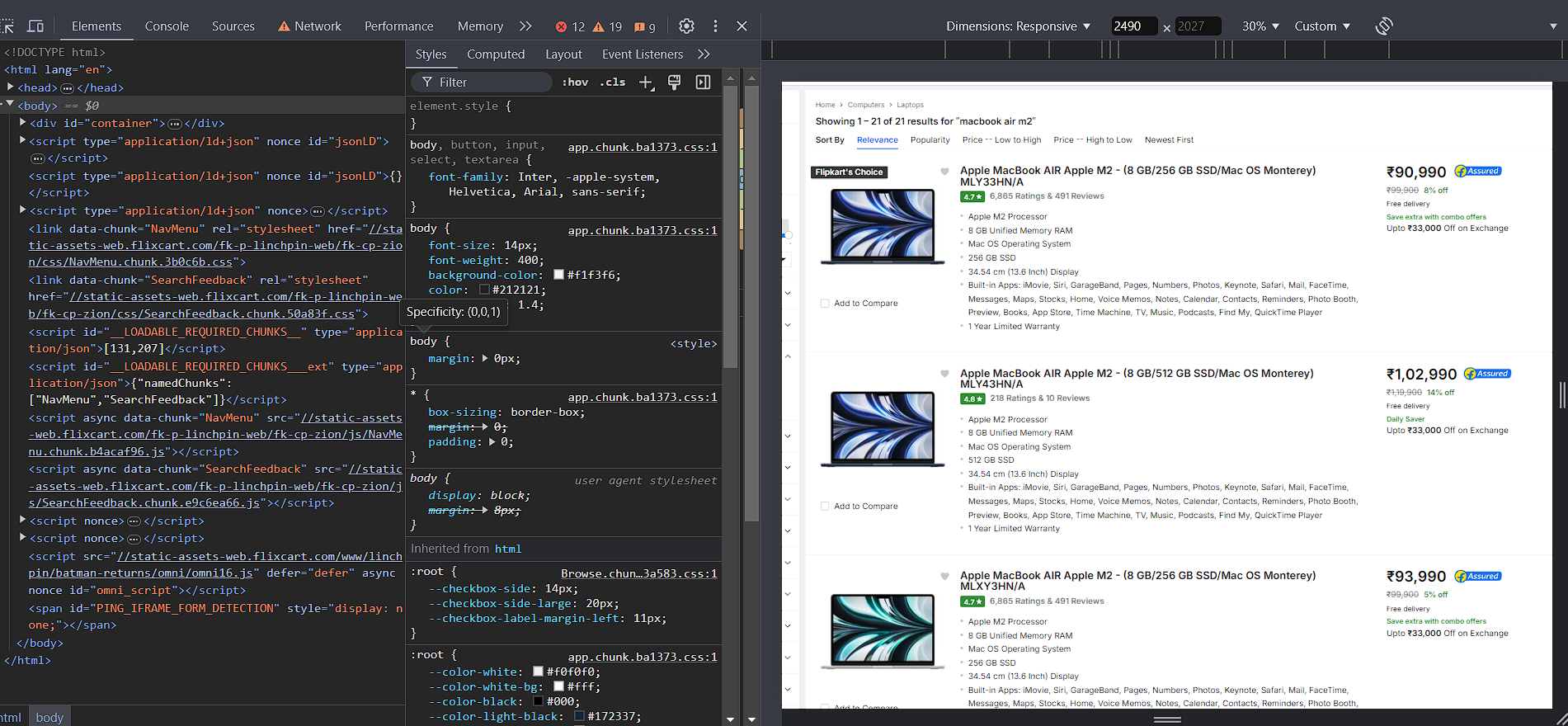Open Browse.chun…3a583.css:1 source link
1568x726 pixels.
click(x=638, y=573)
